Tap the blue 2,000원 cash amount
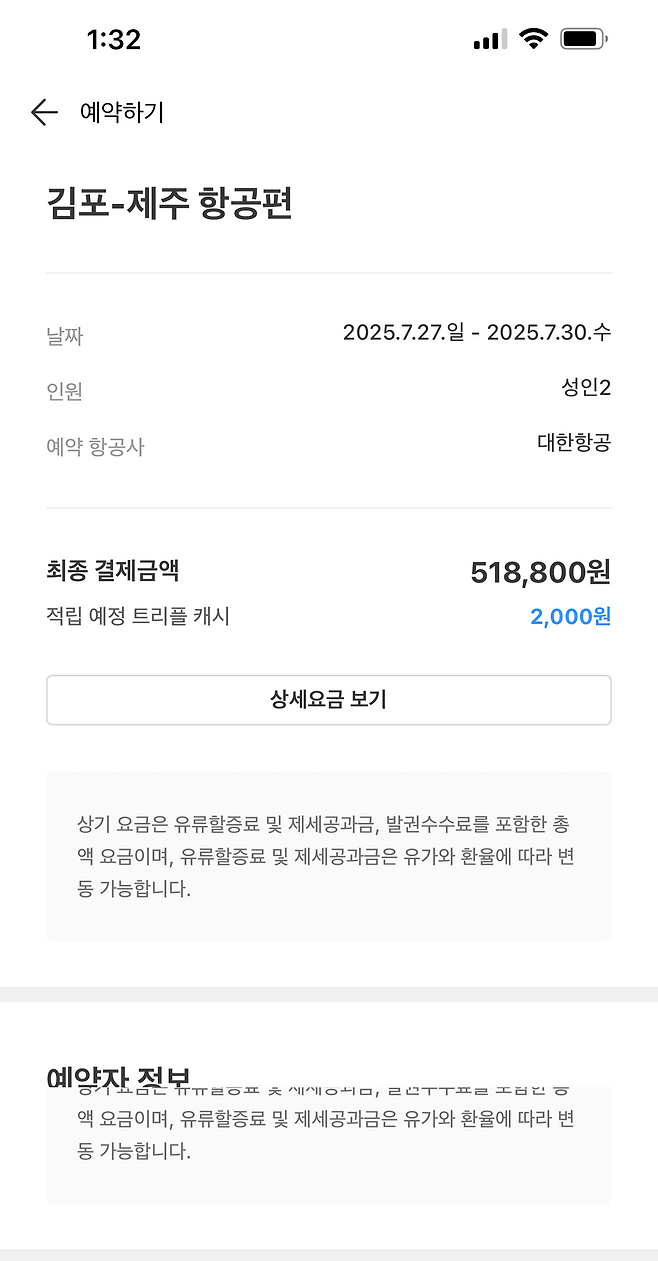The height and width of the screenshot is (1261, 658). click(570, 616)
